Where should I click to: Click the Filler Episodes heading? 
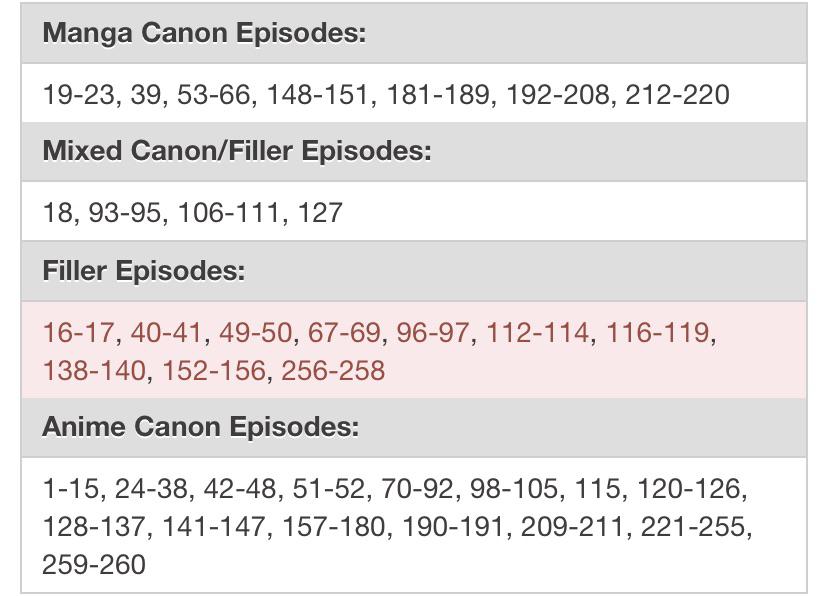pyautogui.click(x=143, y=271)
